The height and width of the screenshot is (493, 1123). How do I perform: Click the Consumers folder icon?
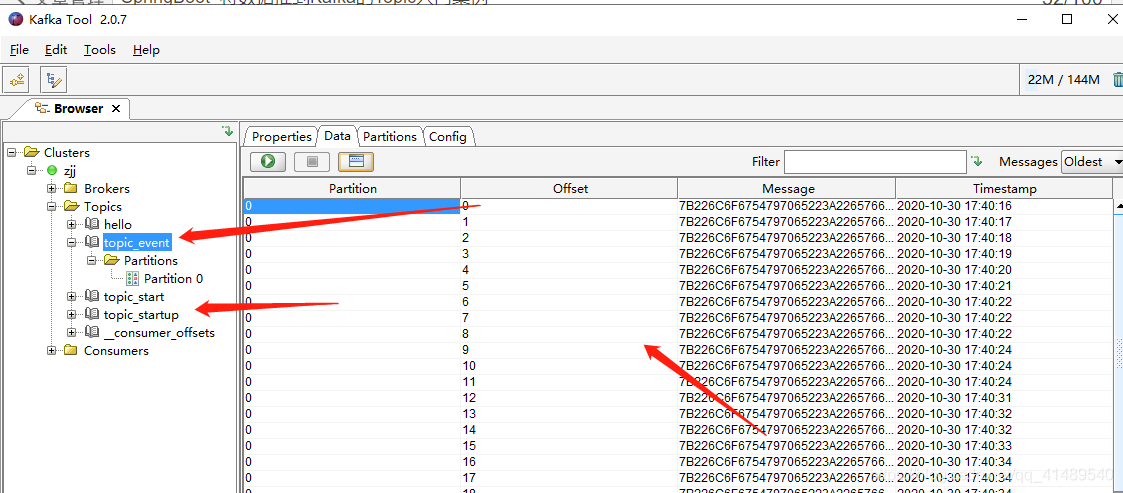(x=71, y=350)
